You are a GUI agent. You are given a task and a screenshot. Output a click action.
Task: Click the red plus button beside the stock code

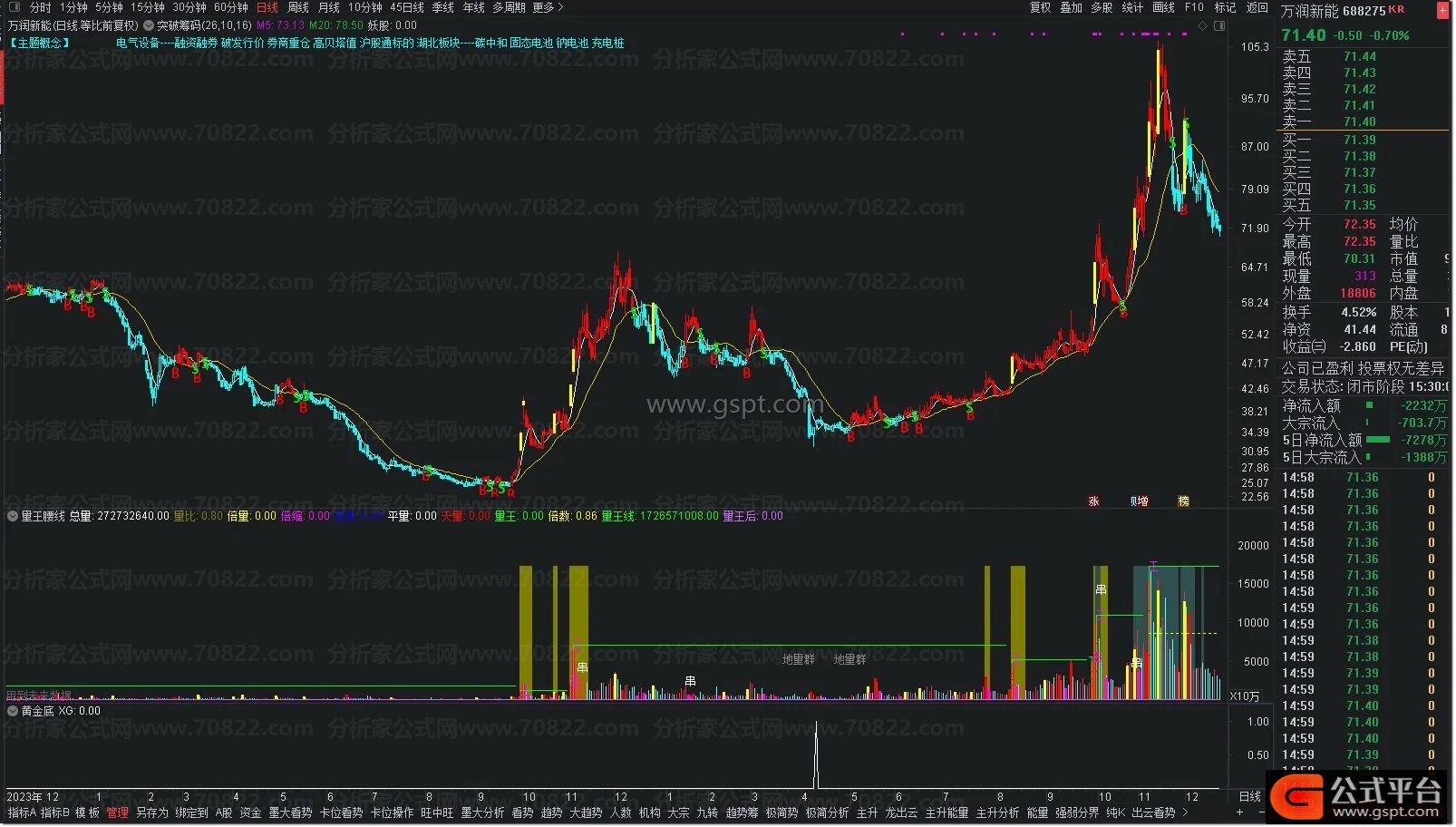tap(1443, 11)
